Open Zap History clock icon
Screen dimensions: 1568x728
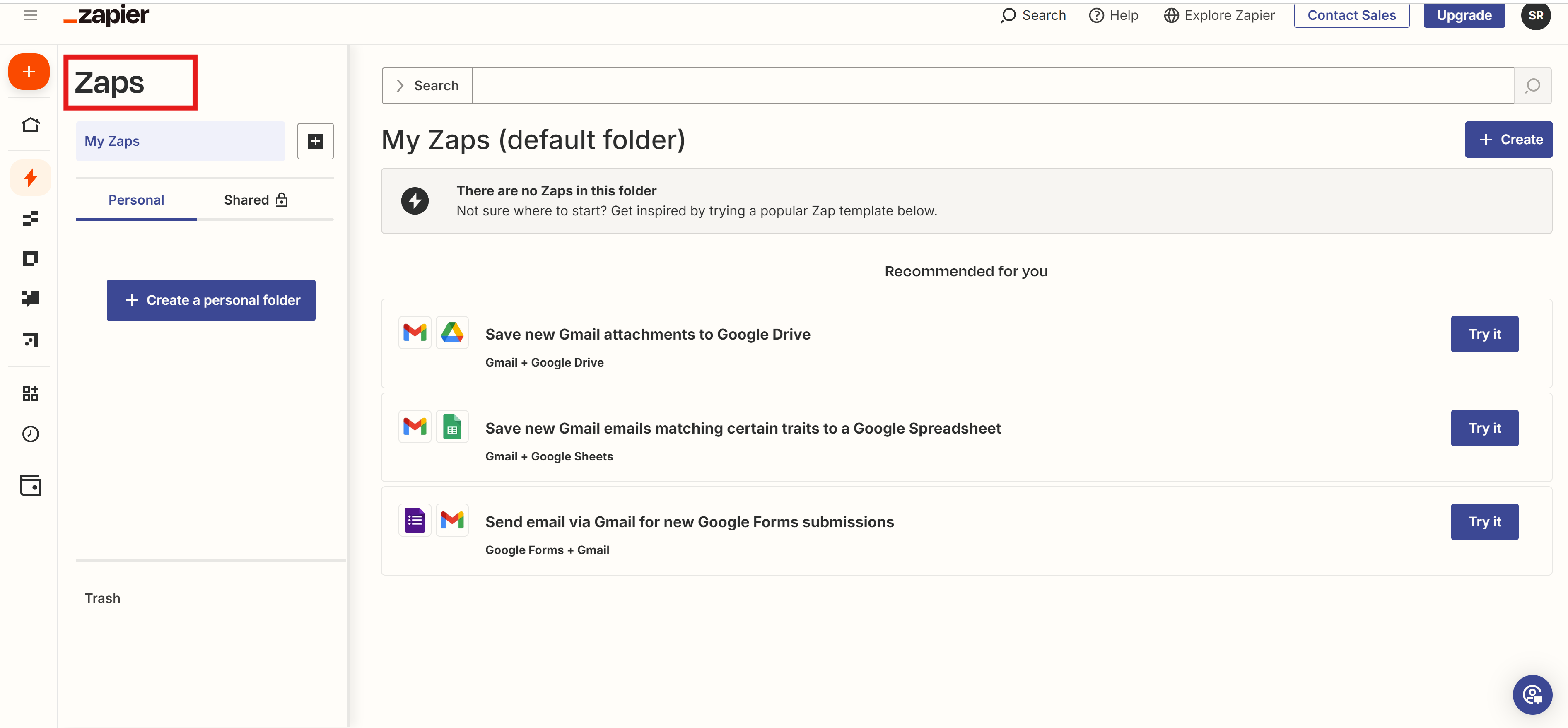[x=30, y=434]
